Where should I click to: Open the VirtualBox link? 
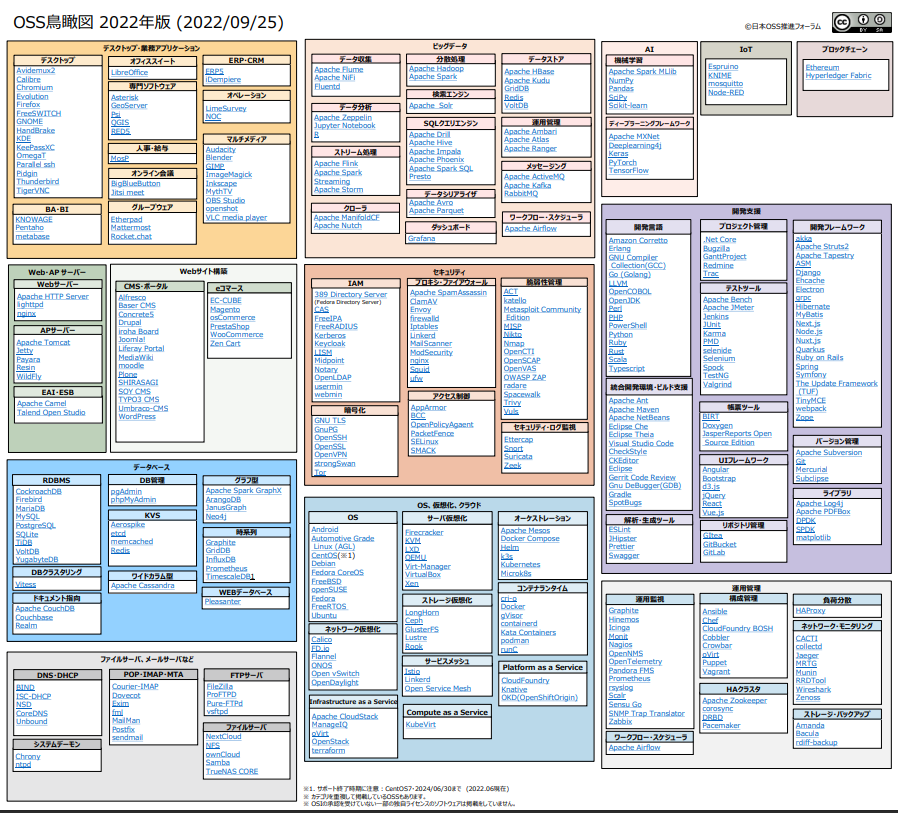[423, 575]
